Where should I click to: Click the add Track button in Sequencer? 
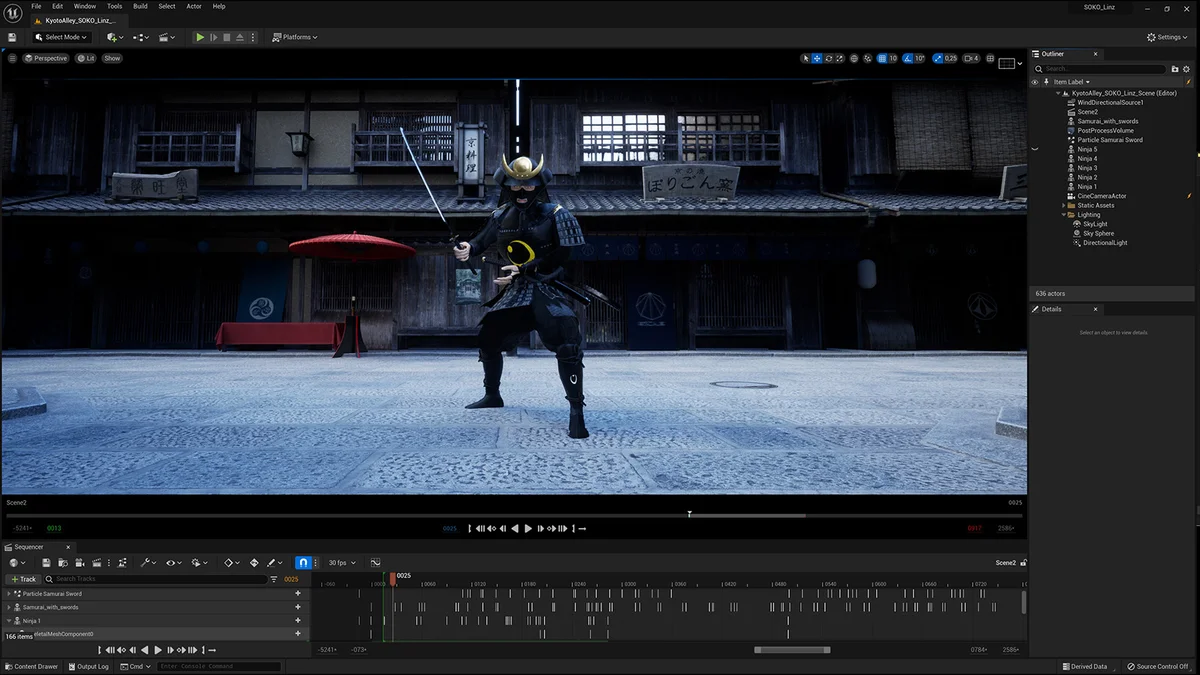point(23,579)
